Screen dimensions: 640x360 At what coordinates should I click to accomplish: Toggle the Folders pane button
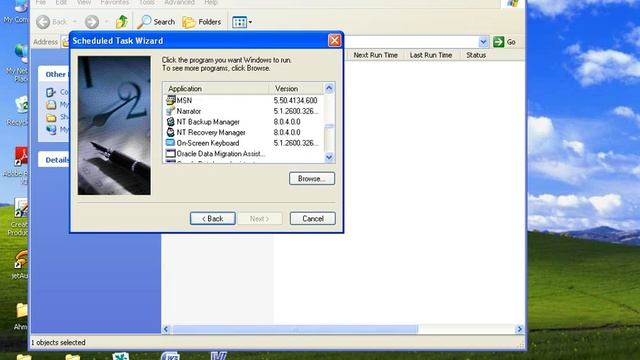pyautogui.click(x=202, y=22)
